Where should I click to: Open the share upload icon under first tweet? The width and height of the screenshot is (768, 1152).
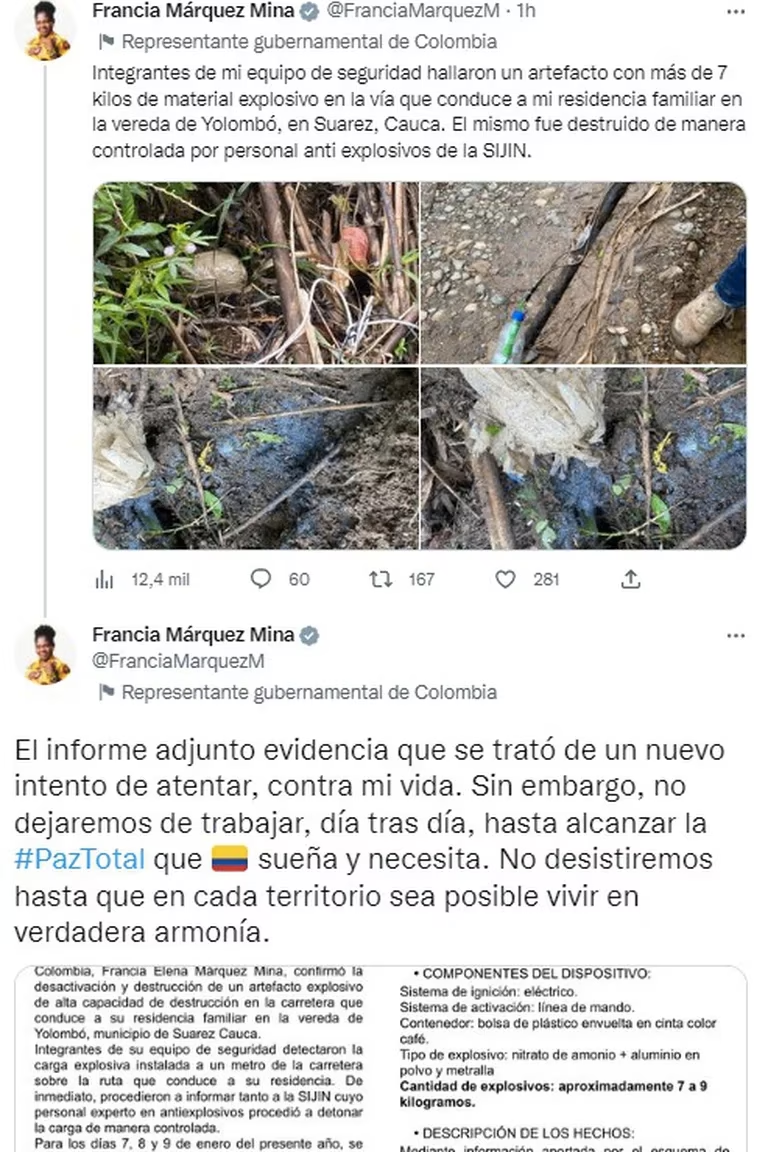click(x=631, y=580)
